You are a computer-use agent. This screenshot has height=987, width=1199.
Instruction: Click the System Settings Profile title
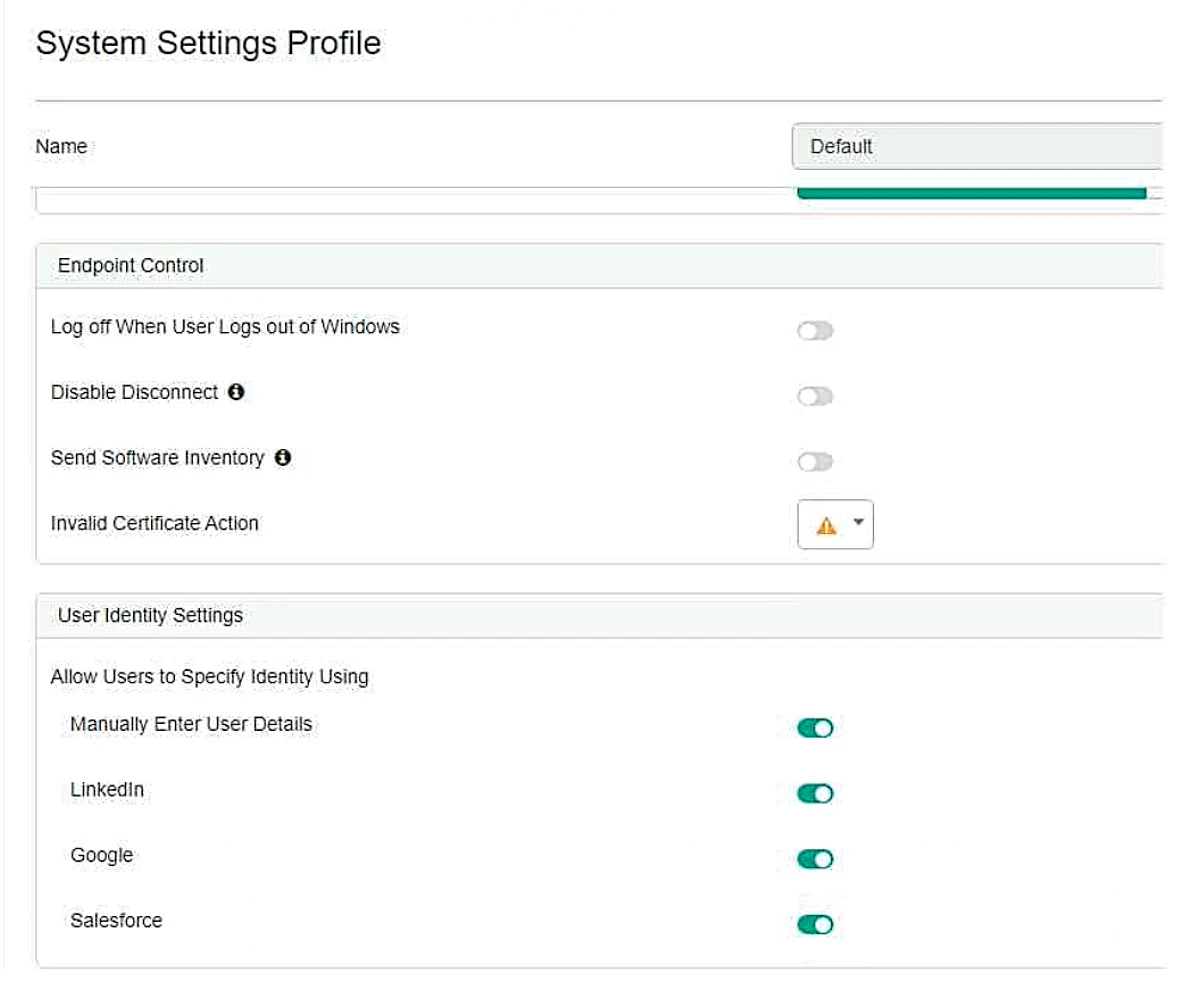(x=208, y=43)
